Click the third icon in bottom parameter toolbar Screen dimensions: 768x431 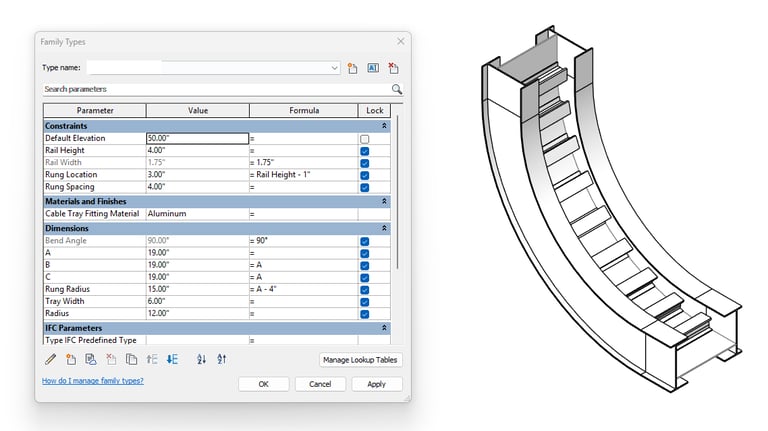click(91, 359)
